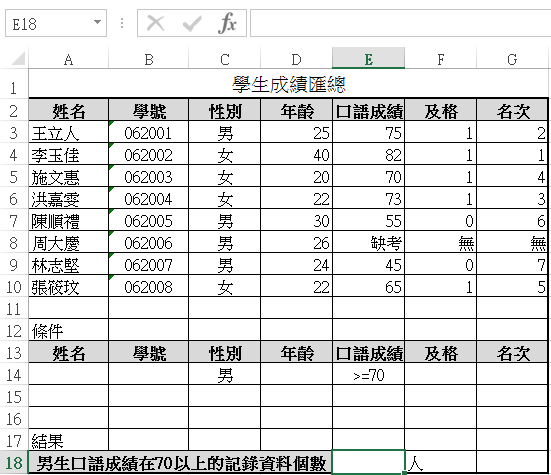Image resolution: width=551 pixels, height=475 pixels.
Task: Select the name cell 李玉佳
Action: click(x=69, y=154)
